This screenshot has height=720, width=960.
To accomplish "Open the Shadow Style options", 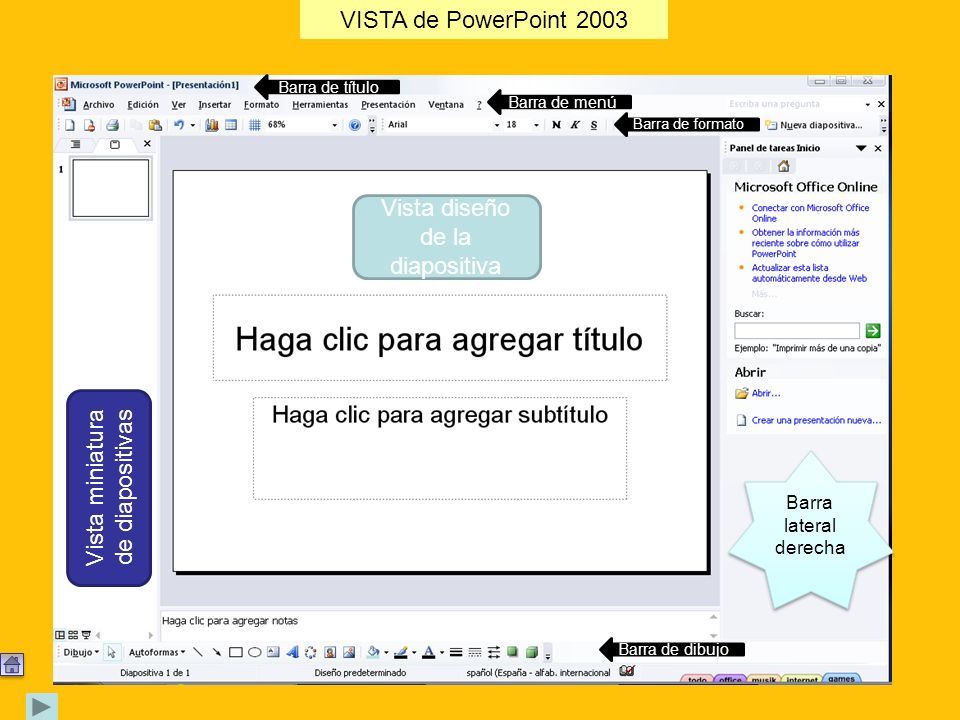I will (512, 652).
